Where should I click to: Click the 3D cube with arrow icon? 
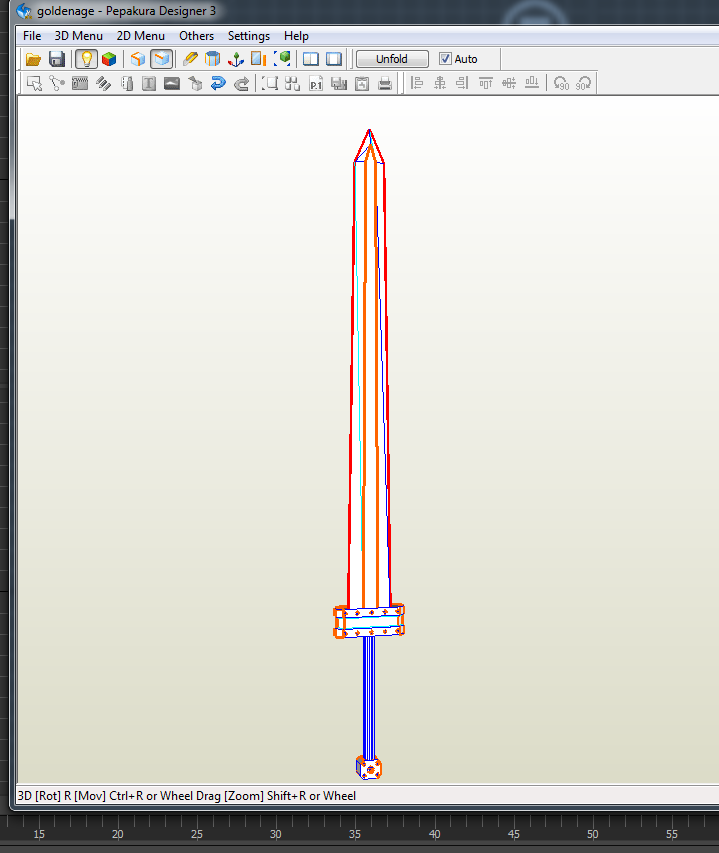(195, 83)
